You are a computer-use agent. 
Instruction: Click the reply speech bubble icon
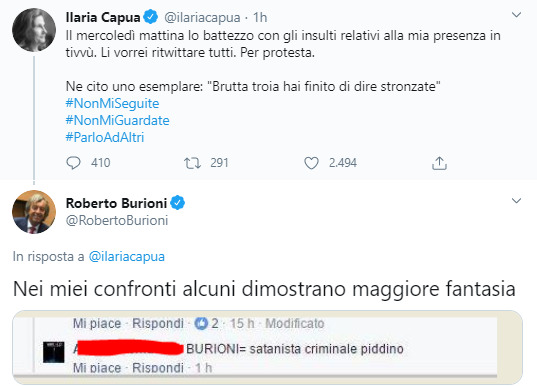[x=73, y=163]
